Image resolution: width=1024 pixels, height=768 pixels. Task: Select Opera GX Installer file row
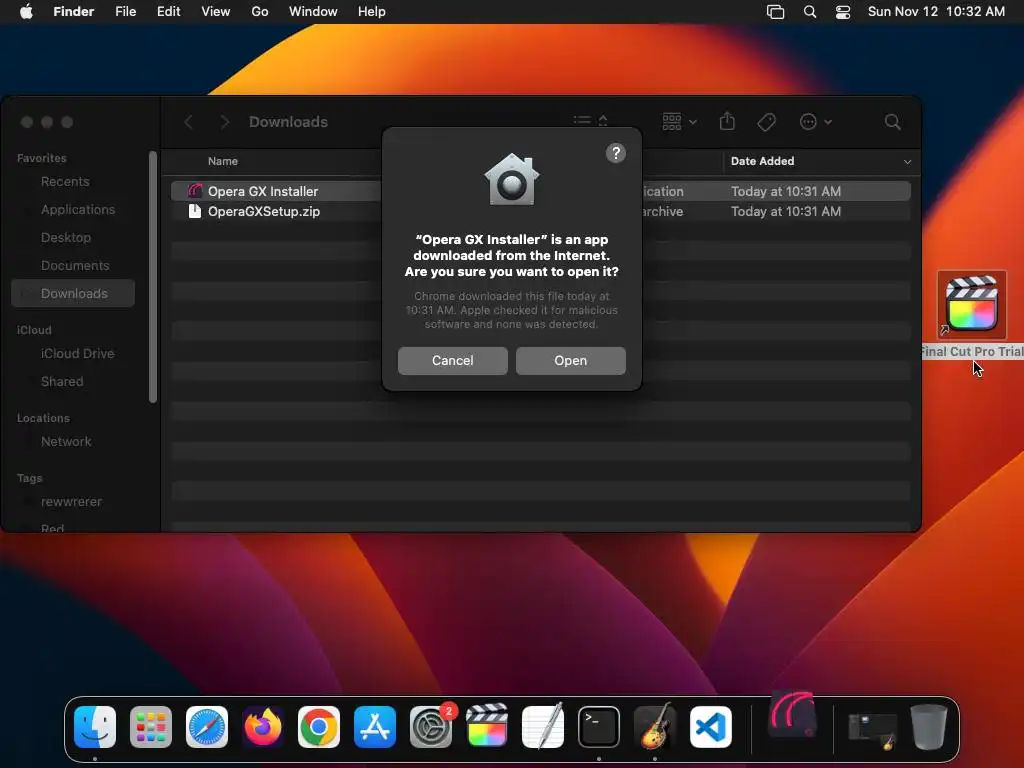pos(541,191)
